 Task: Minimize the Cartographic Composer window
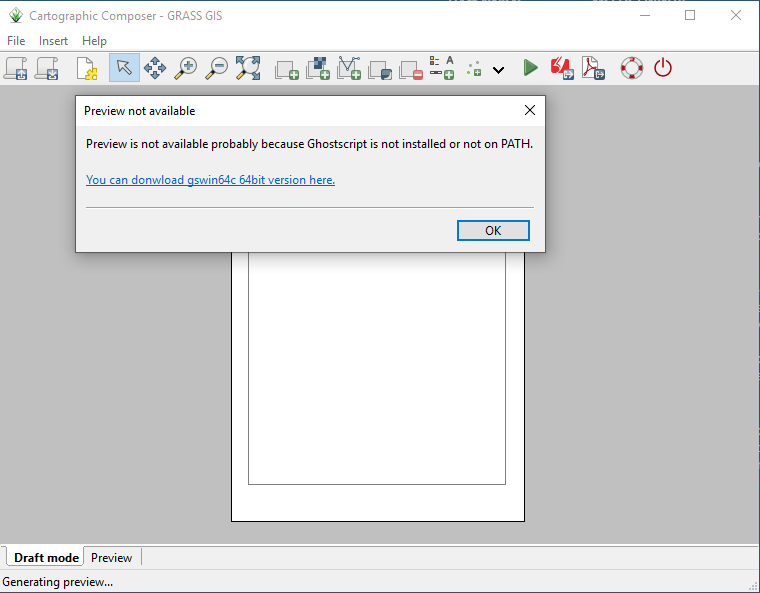point(645,16)
